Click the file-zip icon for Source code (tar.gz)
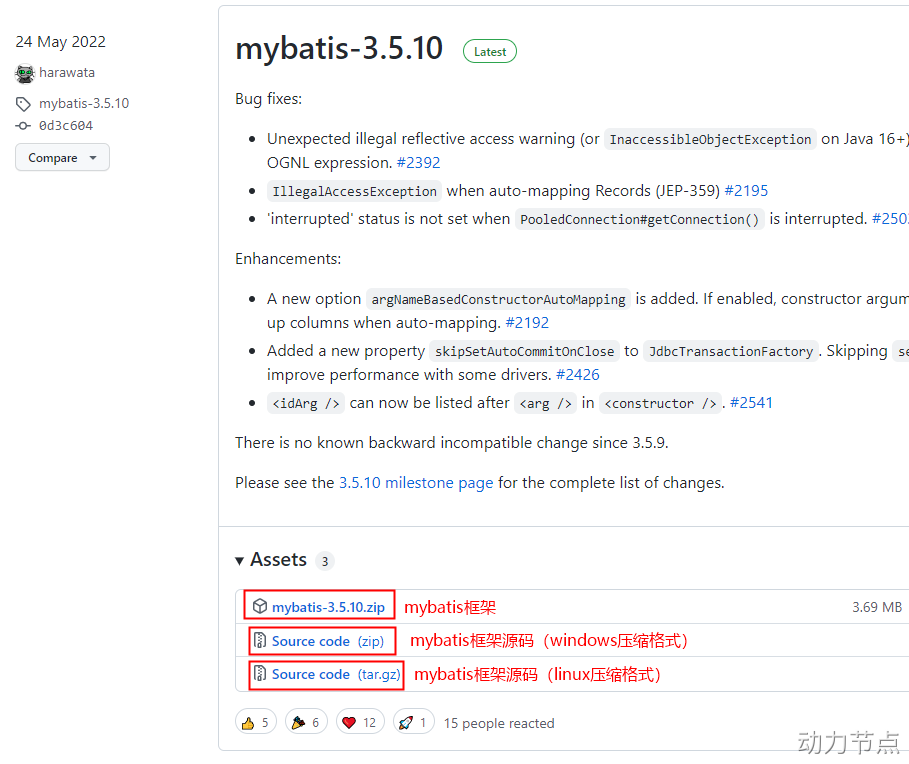 (260, 674)
